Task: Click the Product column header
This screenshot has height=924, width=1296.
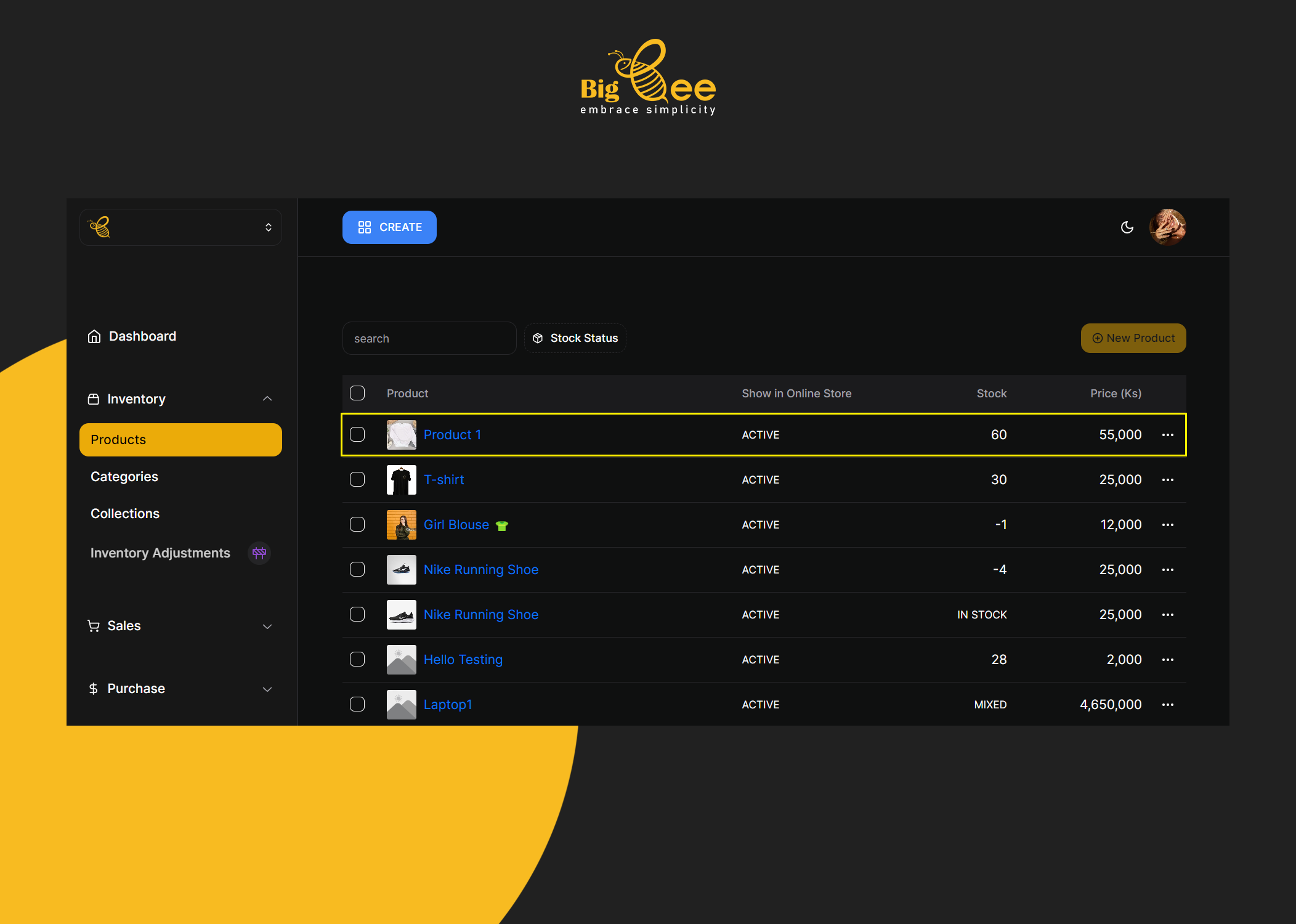Action: [407, 394]
